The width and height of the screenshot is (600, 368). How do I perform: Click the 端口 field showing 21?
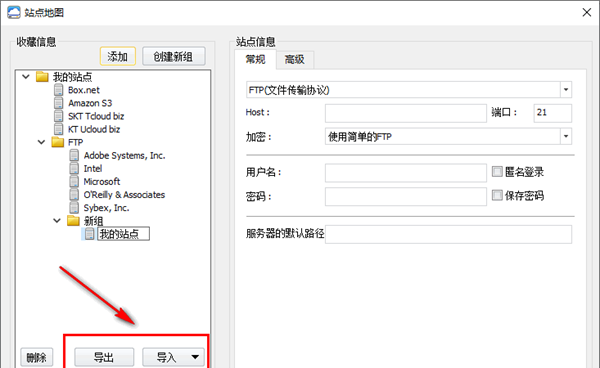pos(553,113)
